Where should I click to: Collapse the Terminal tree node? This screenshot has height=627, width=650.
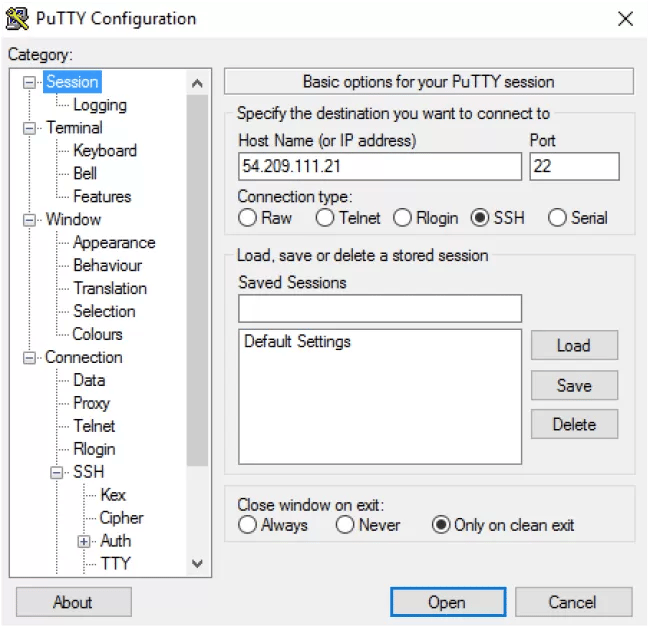tap(29, 128)
